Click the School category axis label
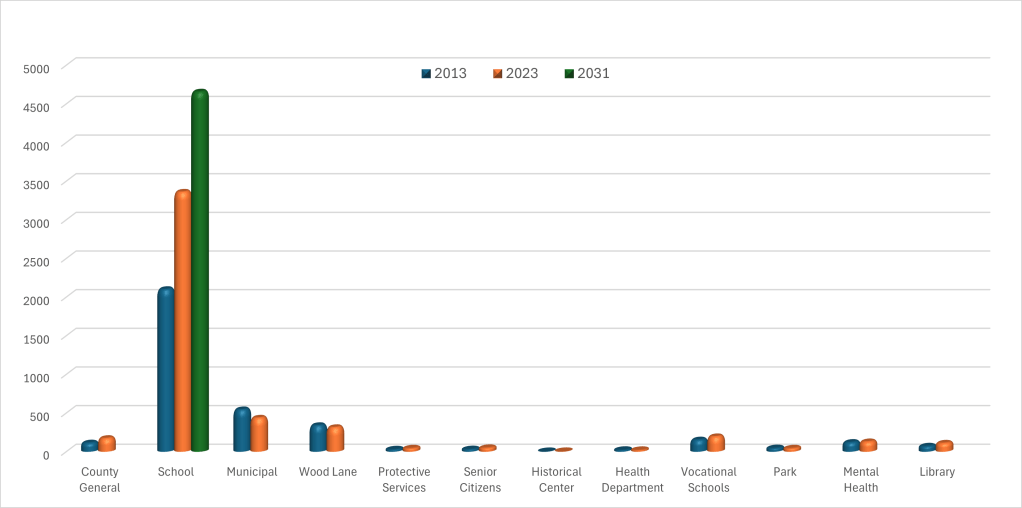This screenshot has width=1022, height=508. pos(176,472)
